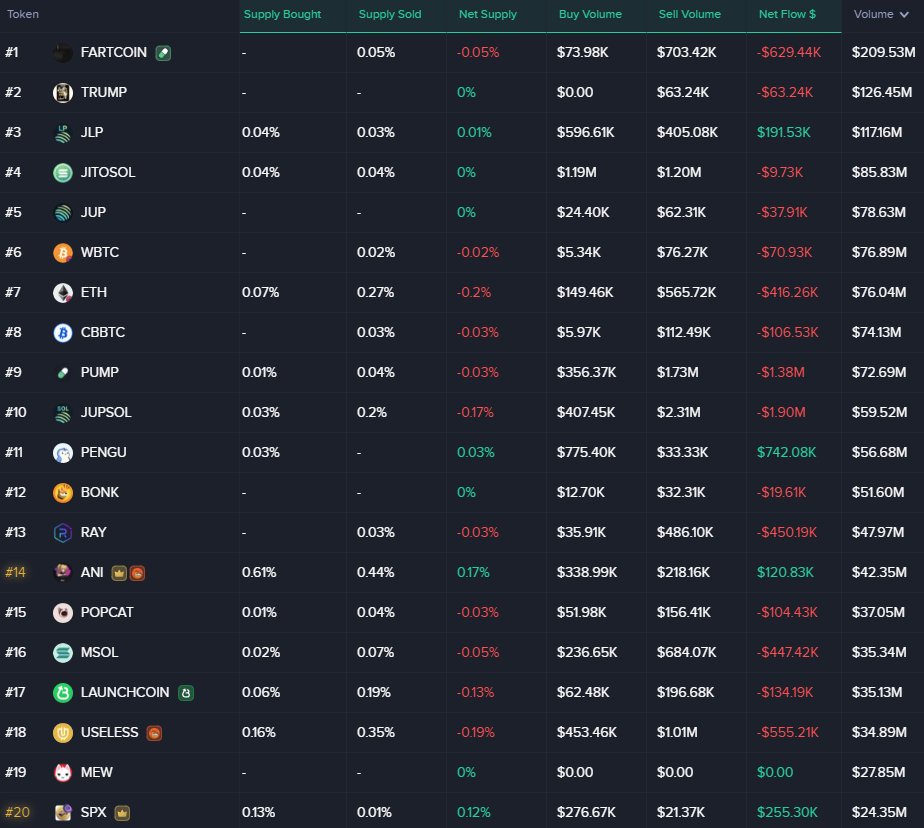Click the JLP token logo

(x=62, y=133)
